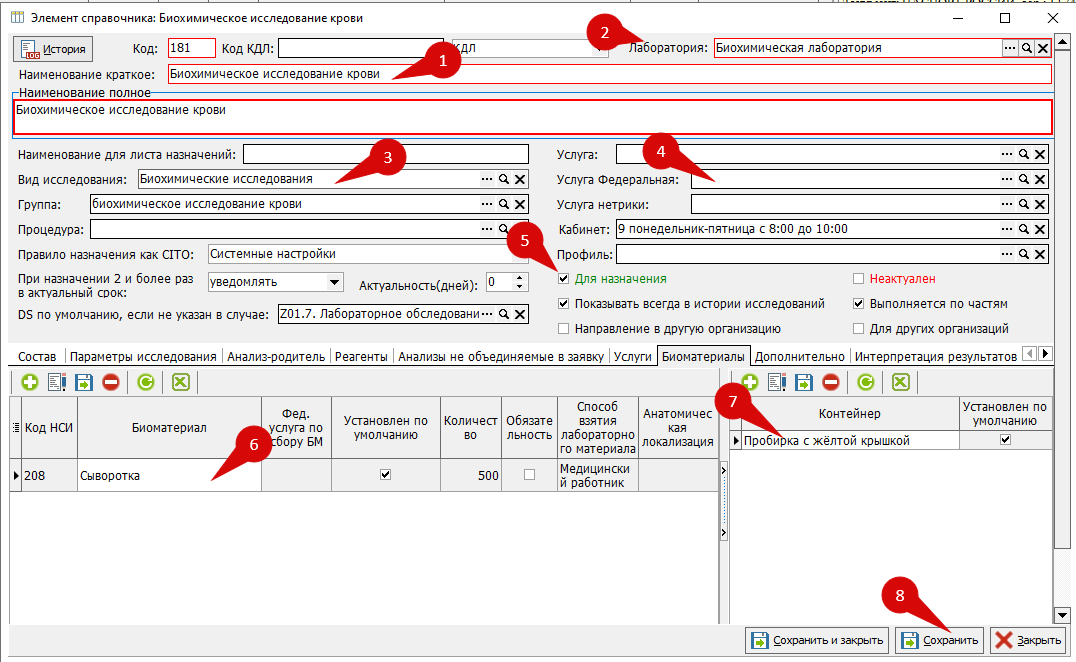Open the Услуги tab
The height and width of the screenshot is (662, 1076).
(633, 357)
